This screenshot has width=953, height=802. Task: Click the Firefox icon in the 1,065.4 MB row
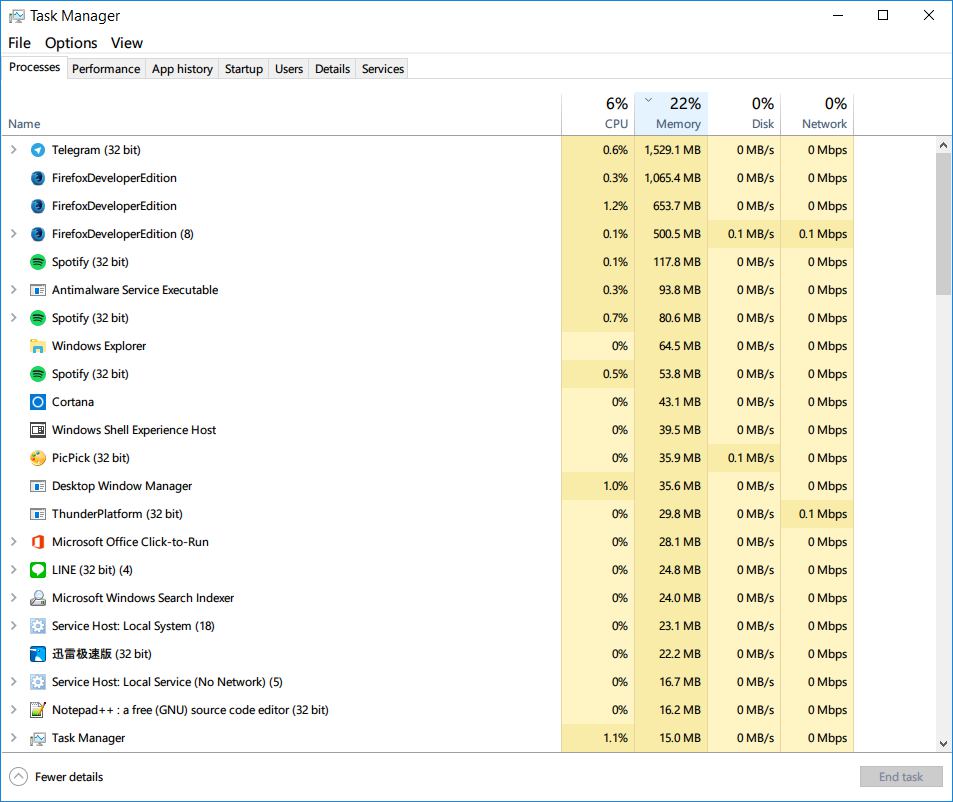point(38,178)
